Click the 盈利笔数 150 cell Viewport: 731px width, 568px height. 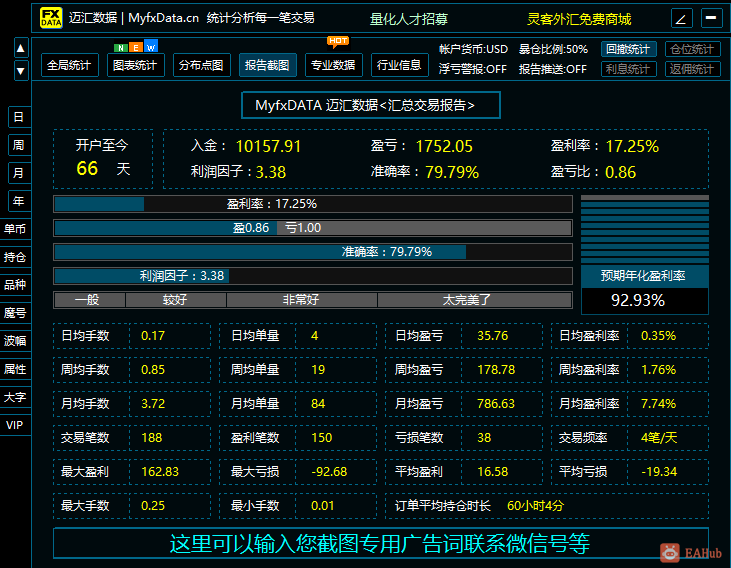pyautogui.click(x=298, y=438)
